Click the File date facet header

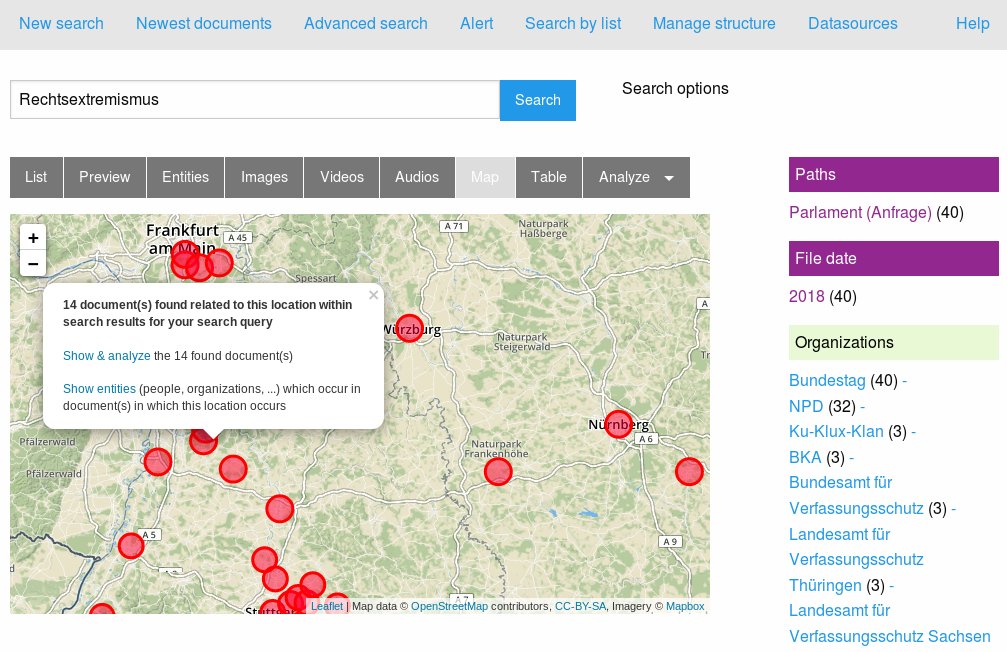893,259
